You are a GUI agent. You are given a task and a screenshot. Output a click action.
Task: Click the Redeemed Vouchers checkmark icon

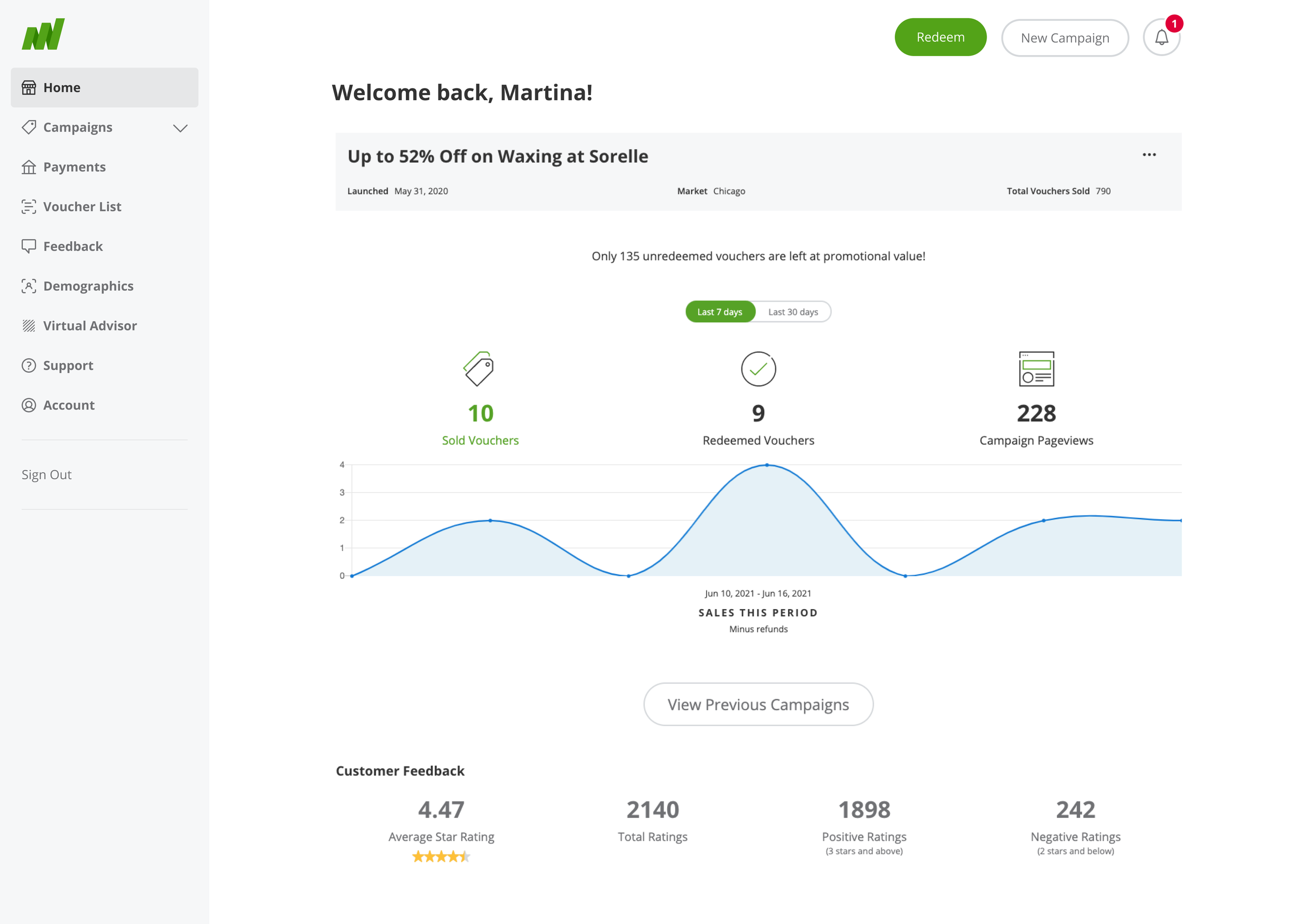click(x=758, y=368)
